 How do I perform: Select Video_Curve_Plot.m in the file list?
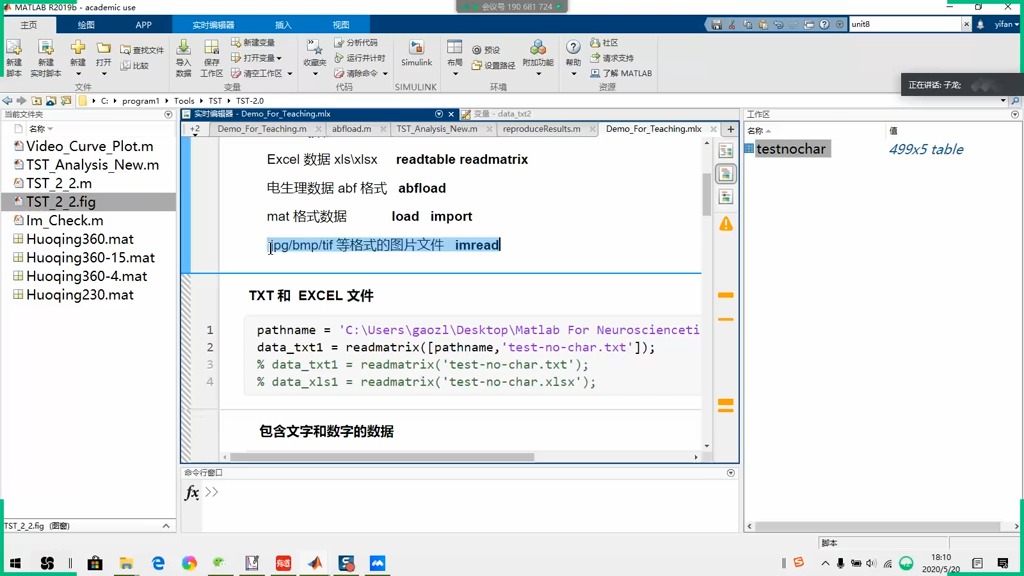(89, 146)
